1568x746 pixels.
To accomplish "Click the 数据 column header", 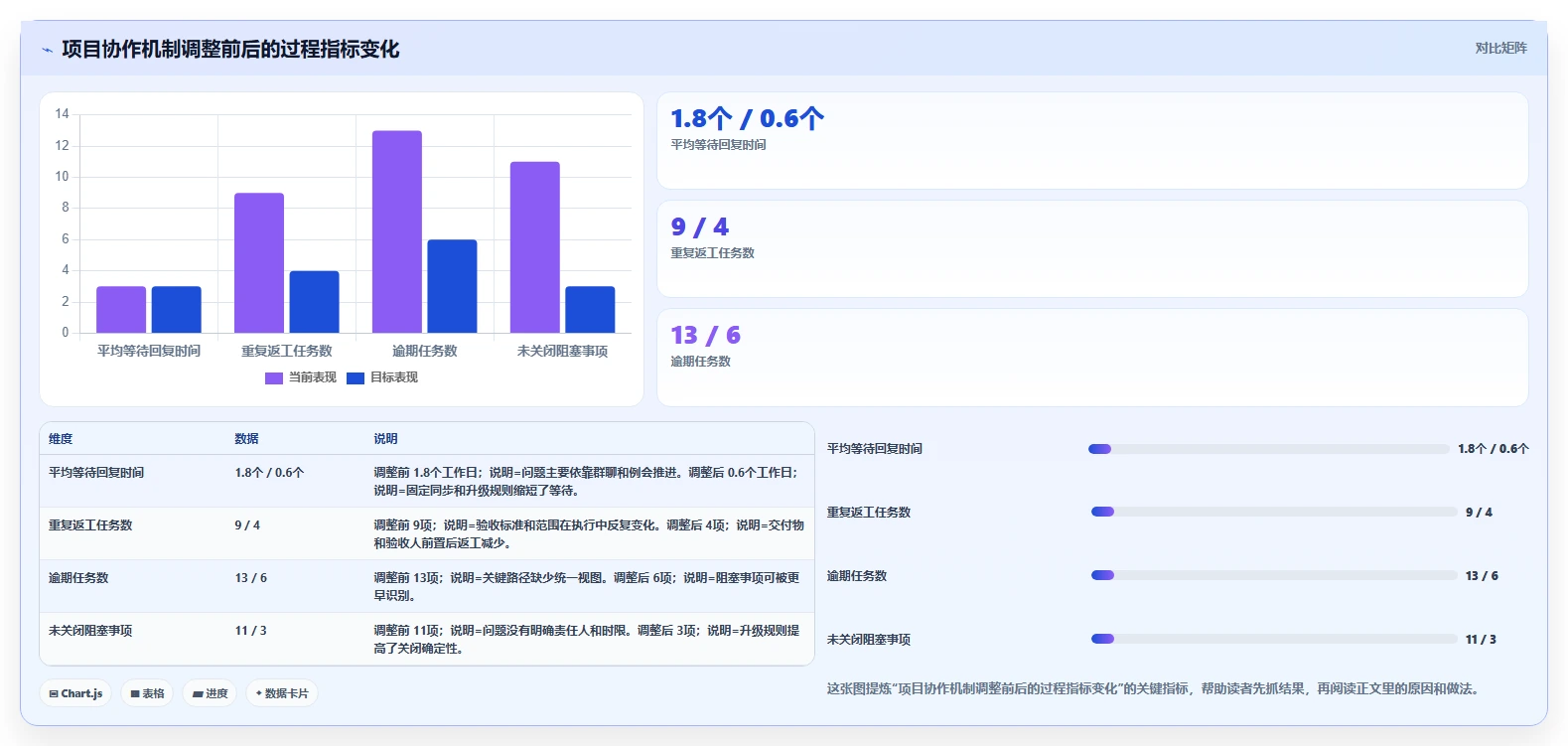I will pos(246,439).
